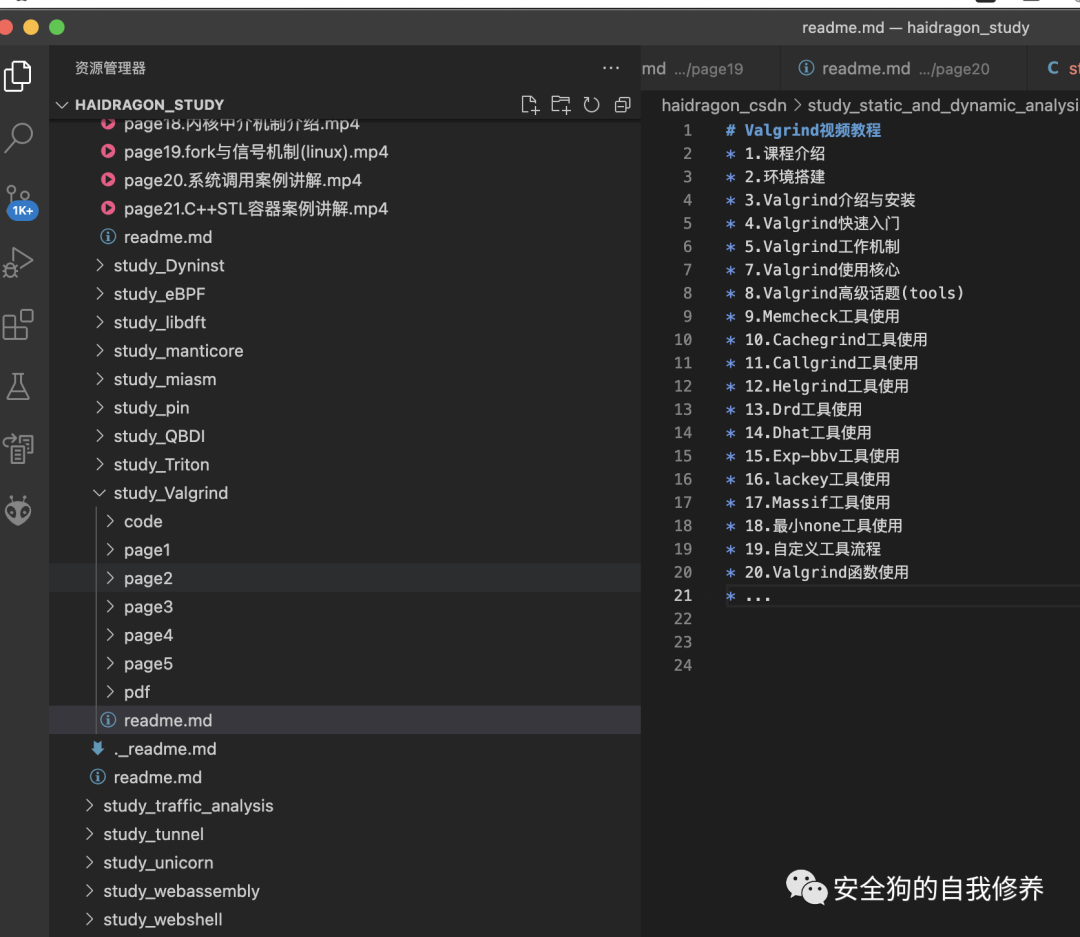
Task: Switch to readme.md .../page20 editor tab
Action: coord(904,68)
